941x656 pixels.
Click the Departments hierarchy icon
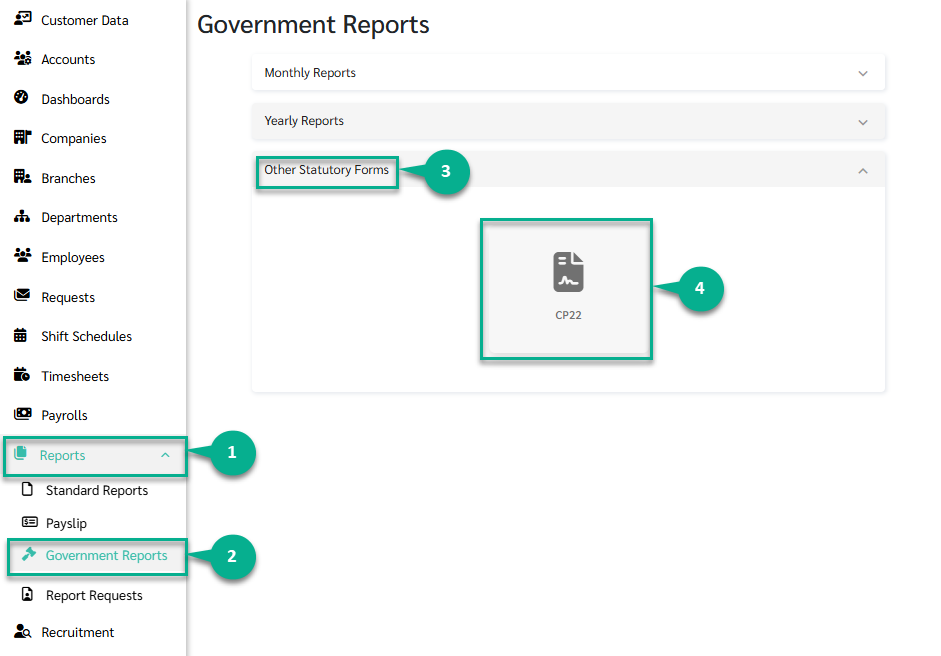(22, 216)
